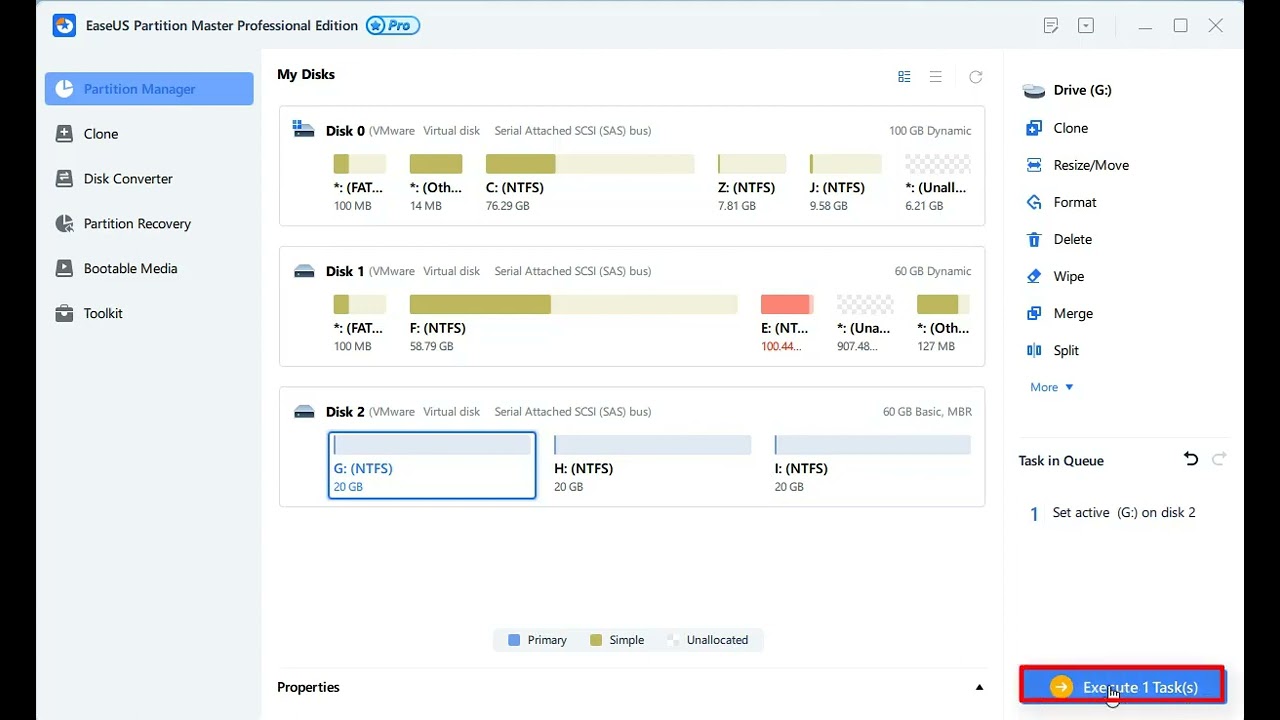The height and width of the screenshot is (720, 1280).
Task: Open Disk Converter in the sidebar
Action: 128,179
